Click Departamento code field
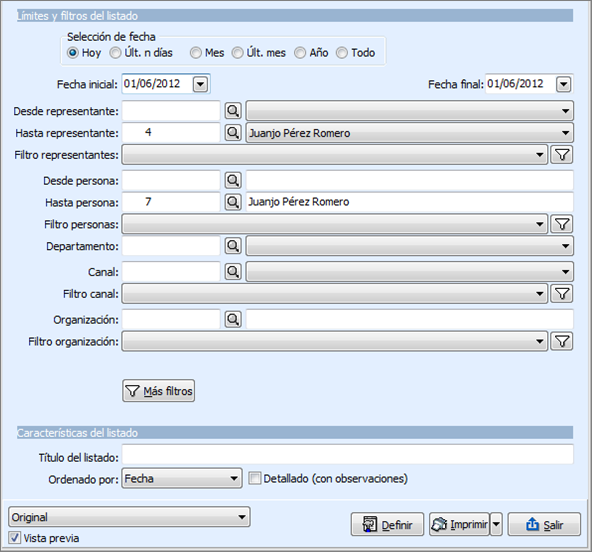The image size is (592, 552). coord(171,246)
